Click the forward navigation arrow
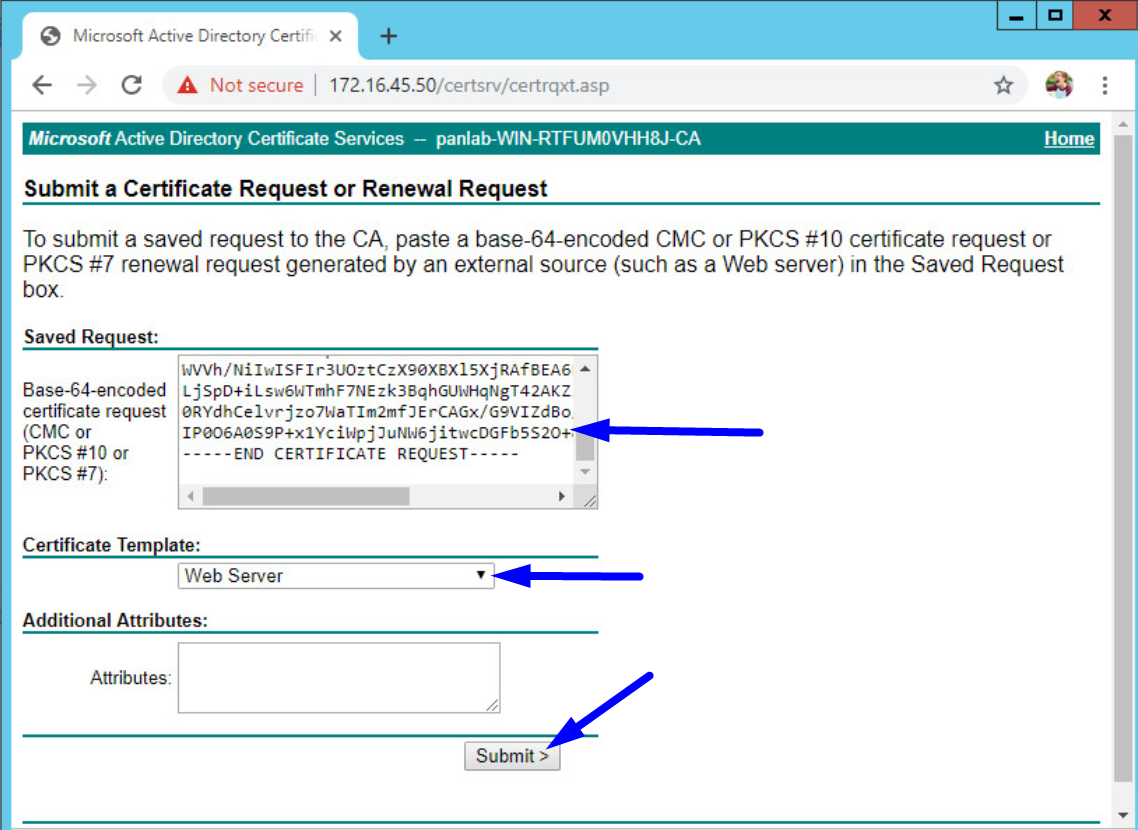This screenshot has height=830, width=1138. pyautogui.click(x=87, y=85)
